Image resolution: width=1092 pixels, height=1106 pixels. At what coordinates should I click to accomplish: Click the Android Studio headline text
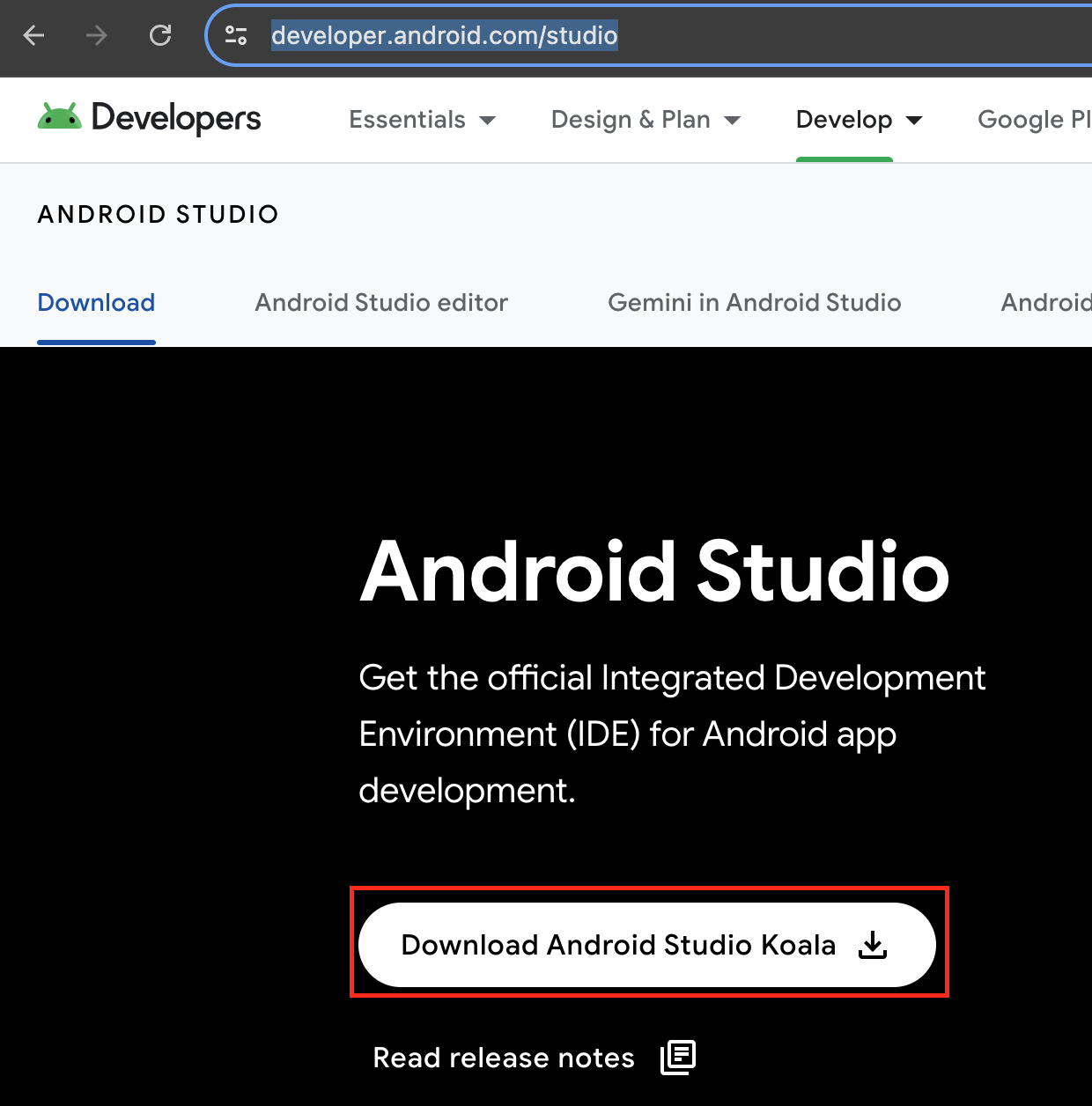pos(654,572)
